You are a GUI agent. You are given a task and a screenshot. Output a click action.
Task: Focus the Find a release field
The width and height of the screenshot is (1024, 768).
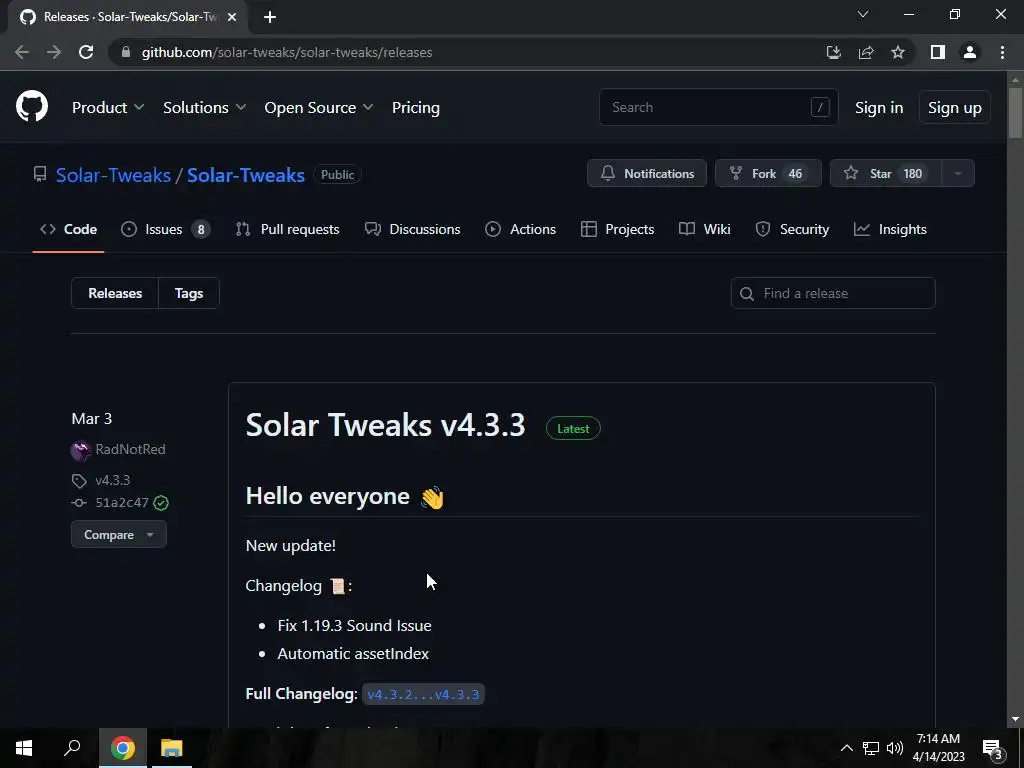pos(833,293)
